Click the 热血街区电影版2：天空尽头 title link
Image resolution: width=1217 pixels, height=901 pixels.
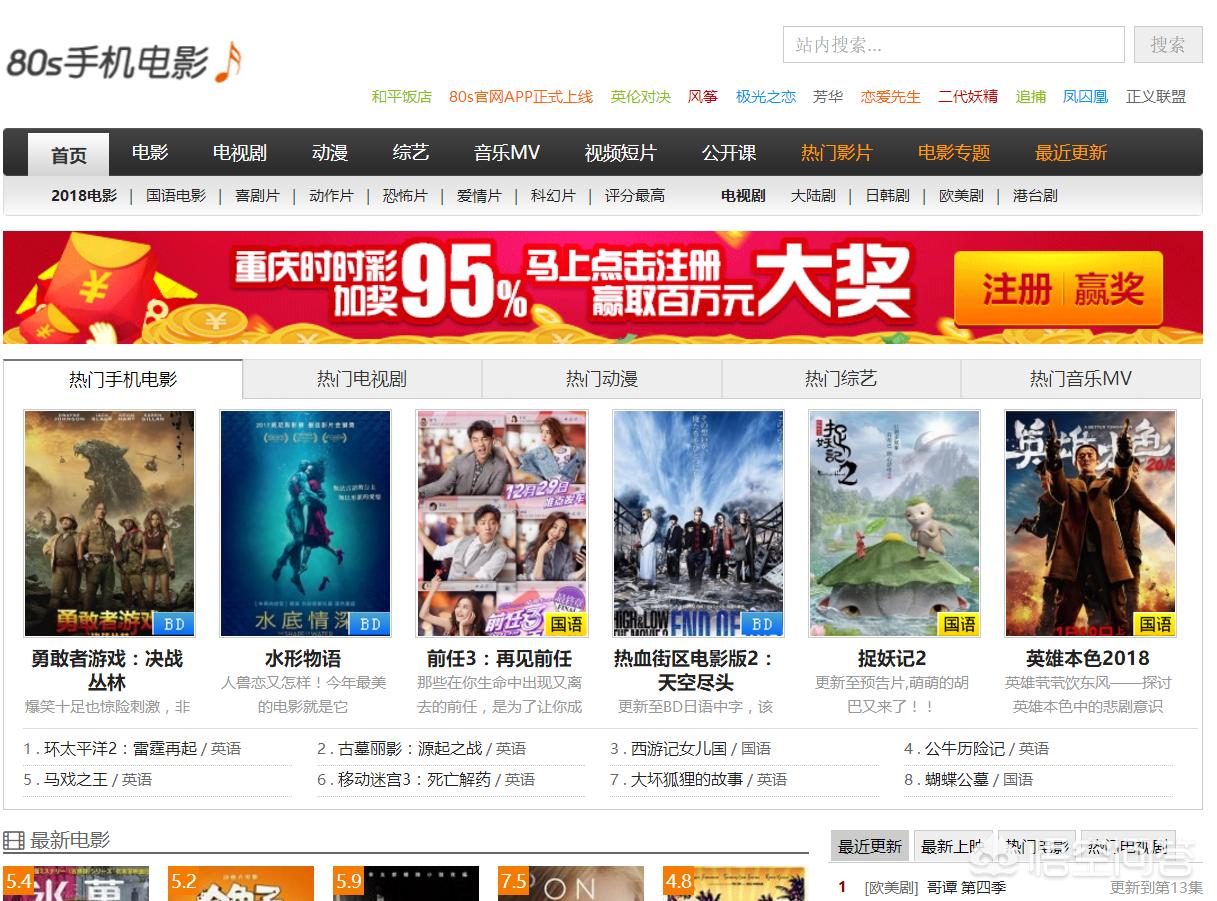696,670
